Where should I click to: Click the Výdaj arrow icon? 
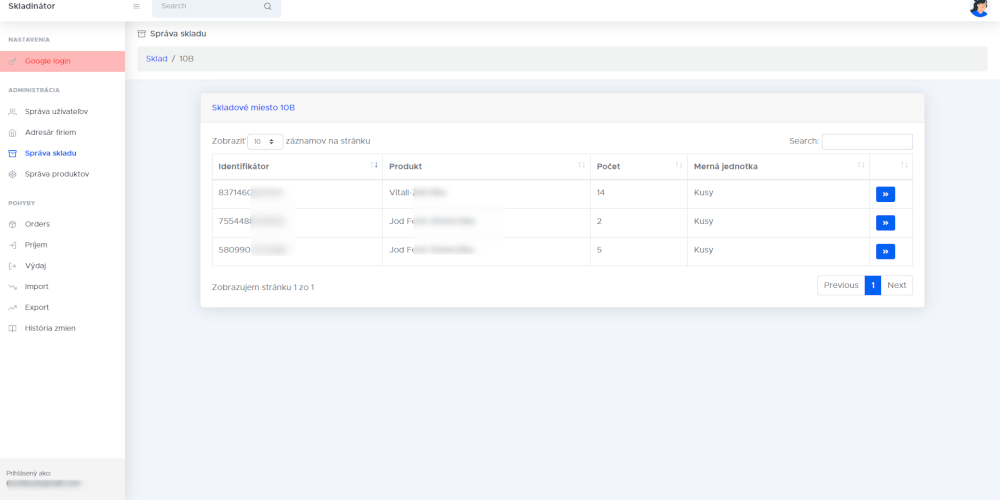click(x=12, y=266)
